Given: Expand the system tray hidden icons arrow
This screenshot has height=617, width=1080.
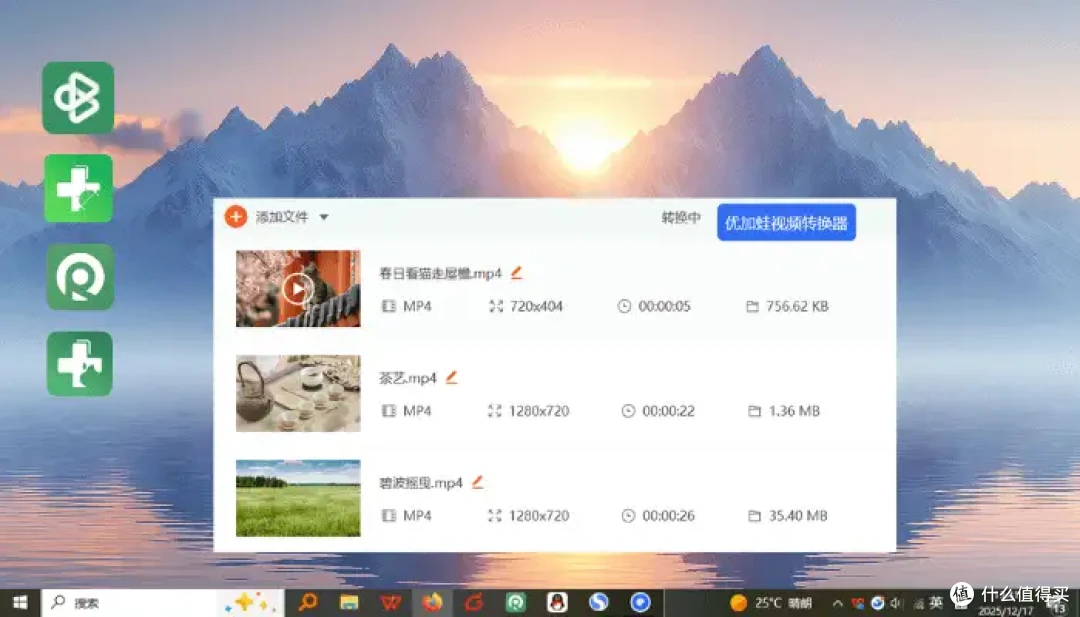Looking at the screenshot, I should click(x=837, y=603).
